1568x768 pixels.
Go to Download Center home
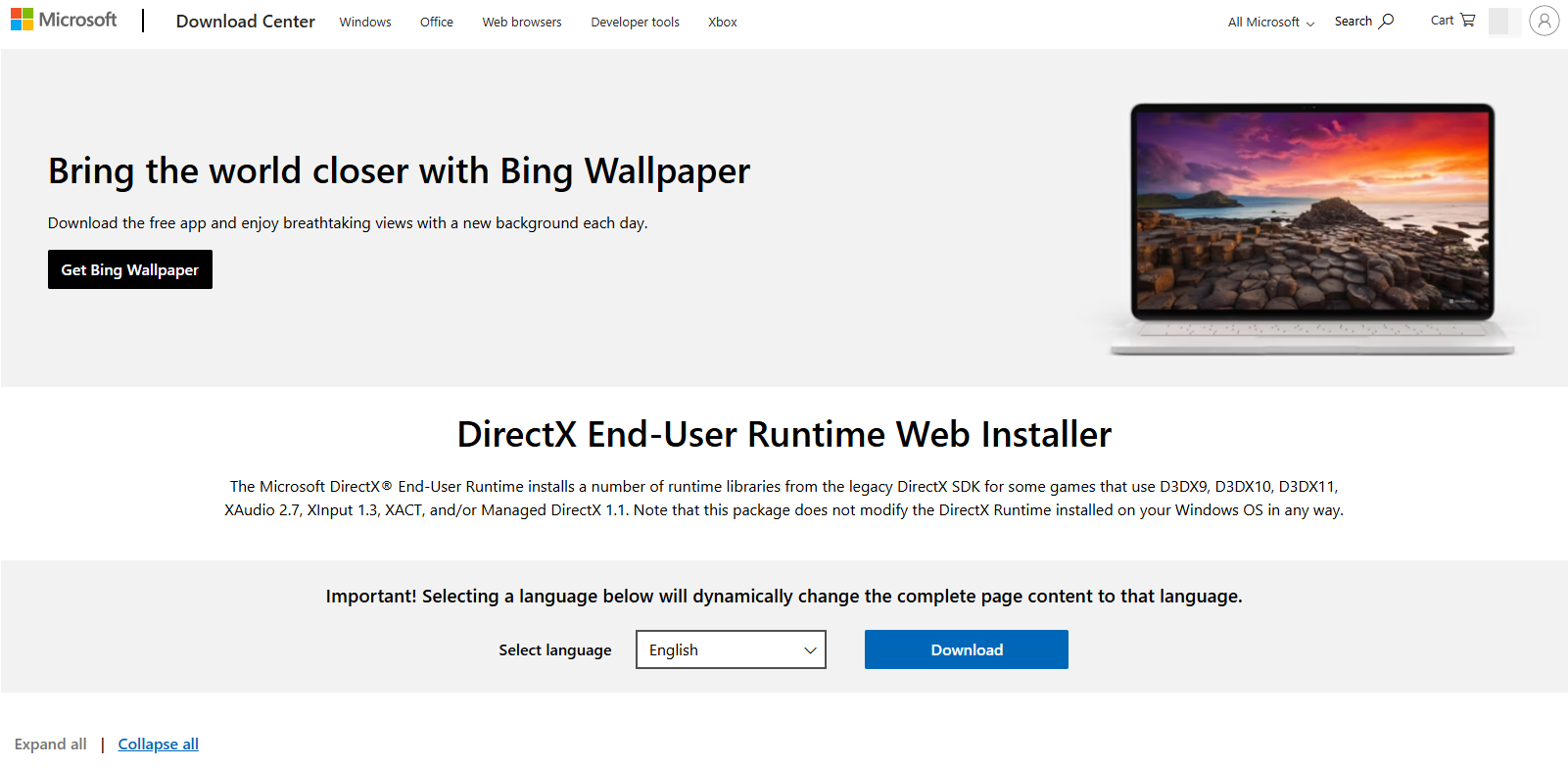point(246,22)
